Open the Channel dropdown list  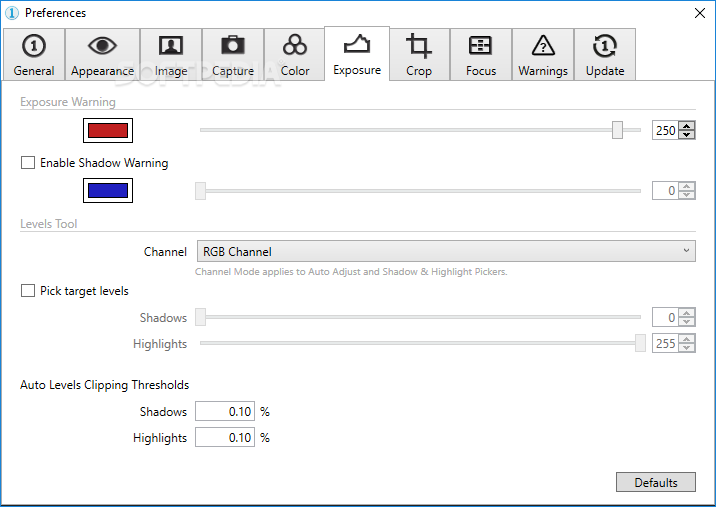[446, 251]
